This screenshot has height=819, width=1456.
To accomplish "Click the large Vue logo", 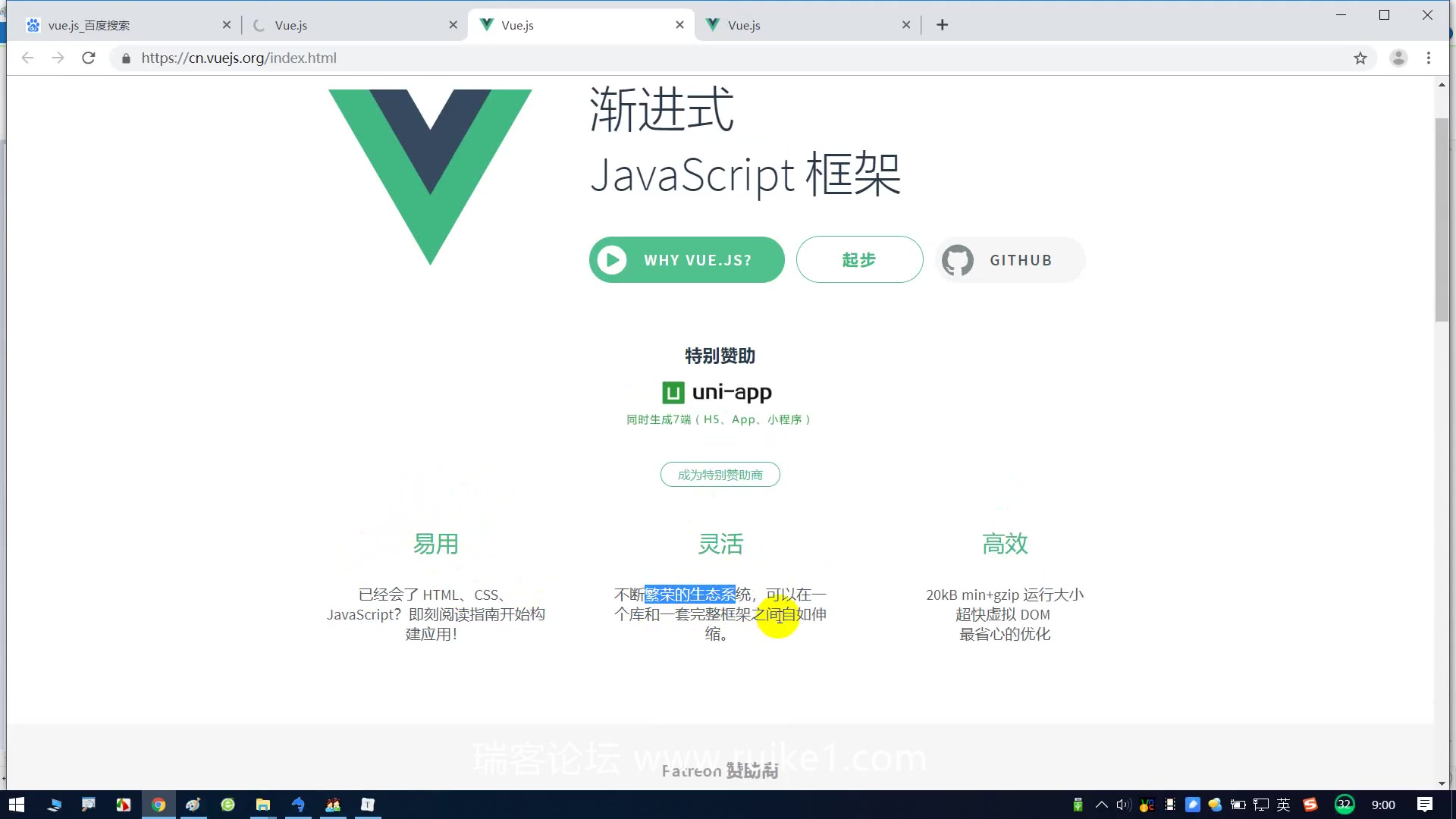I will coord(430,177).
